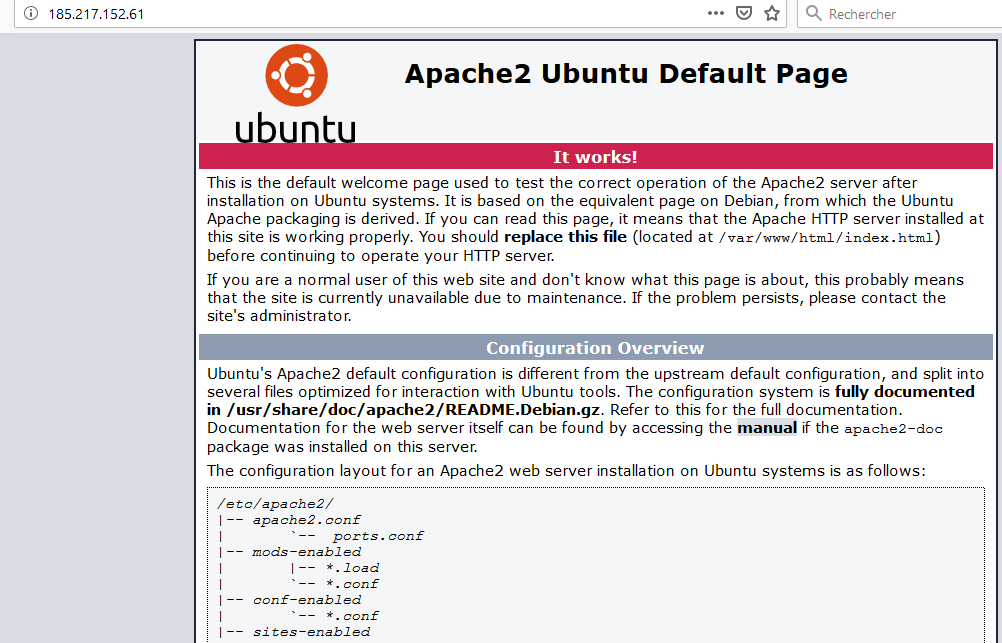Image resolution: width=1002 pixels, height=643 pixels.
Task: Click the ports.conf entry in tree
Action: (378, 536)
